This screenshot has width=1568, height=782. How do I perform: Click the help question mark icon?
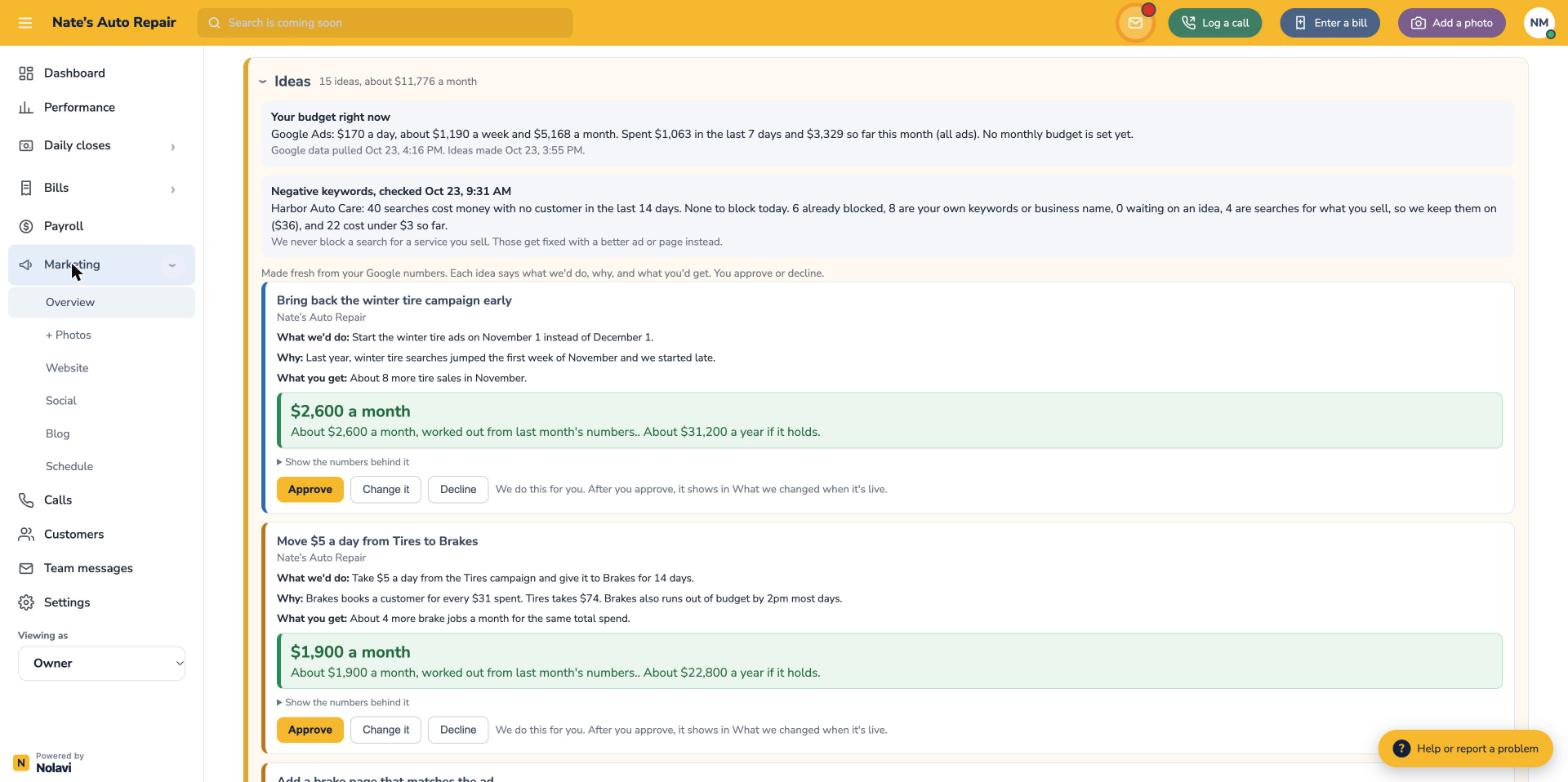click(1401, 748)
